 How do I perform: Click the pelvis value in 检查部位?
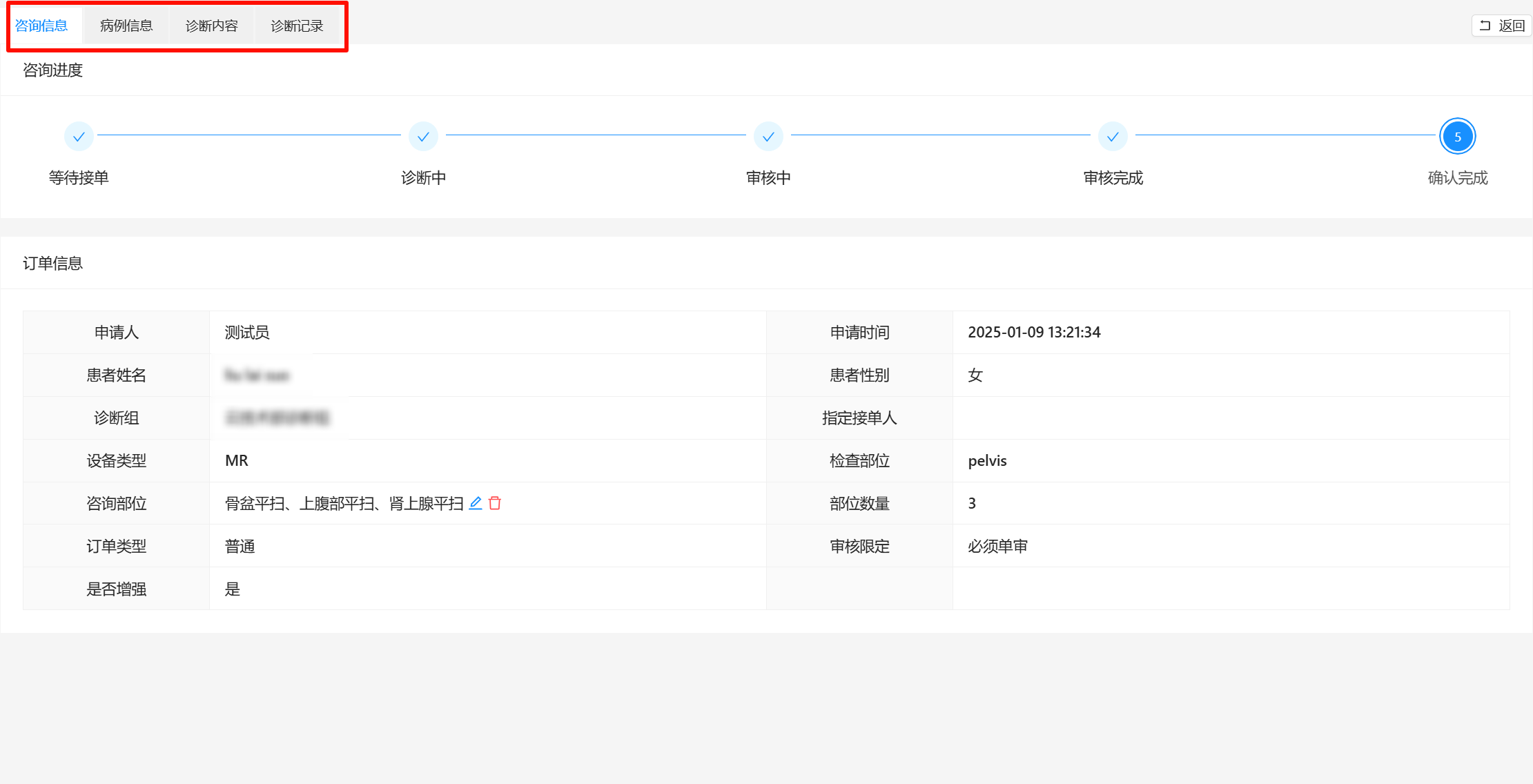point(987,461)
